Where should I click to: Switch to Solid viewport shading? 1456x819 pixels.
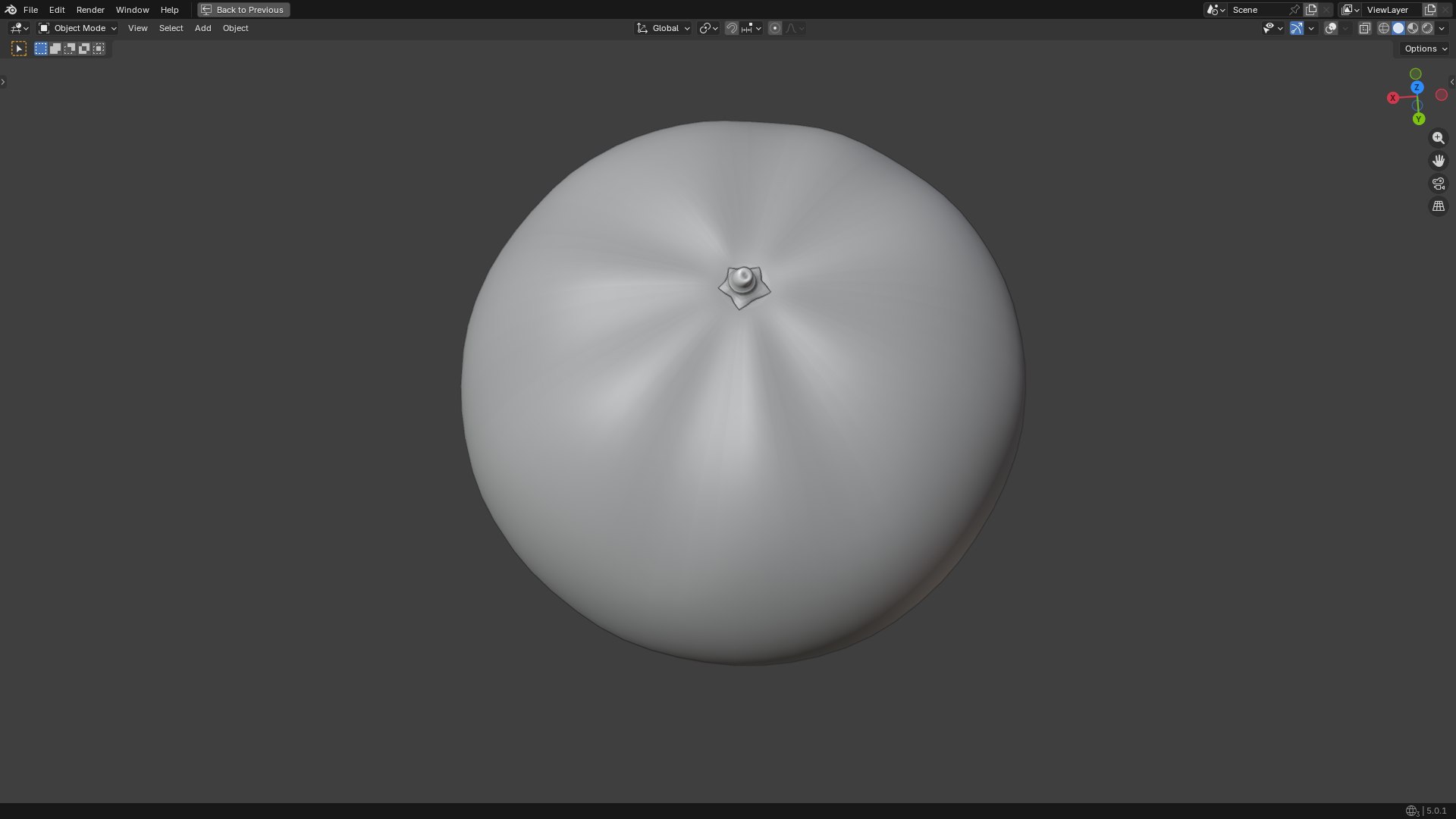(x=1398, y=28)
